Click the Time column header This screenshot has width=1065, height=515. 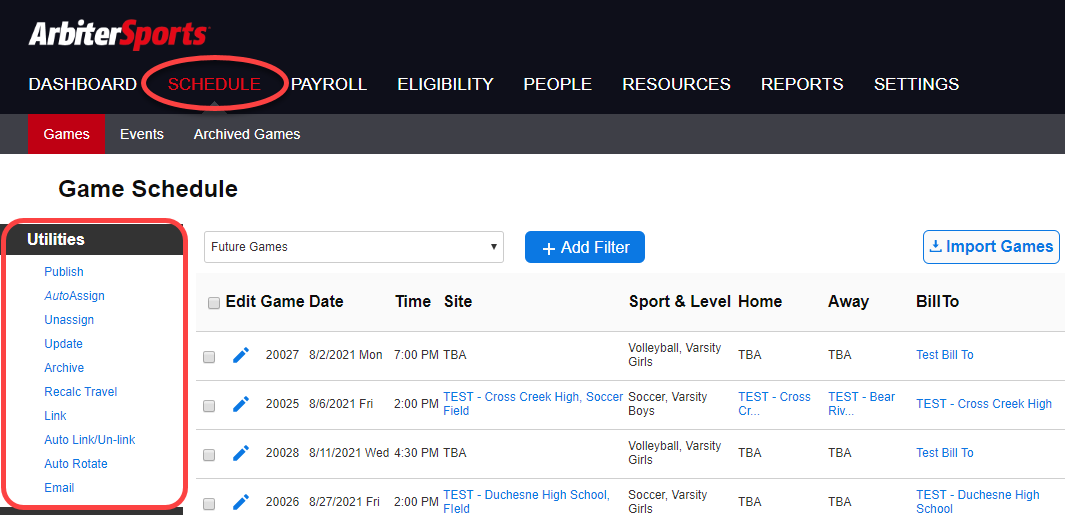413,302
